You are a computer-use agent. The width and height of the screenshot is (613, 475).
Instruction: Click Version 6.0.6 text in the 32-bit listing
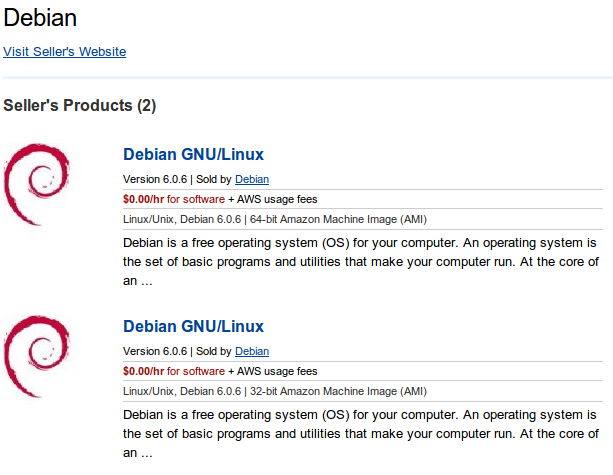click(x=155, y=352)
